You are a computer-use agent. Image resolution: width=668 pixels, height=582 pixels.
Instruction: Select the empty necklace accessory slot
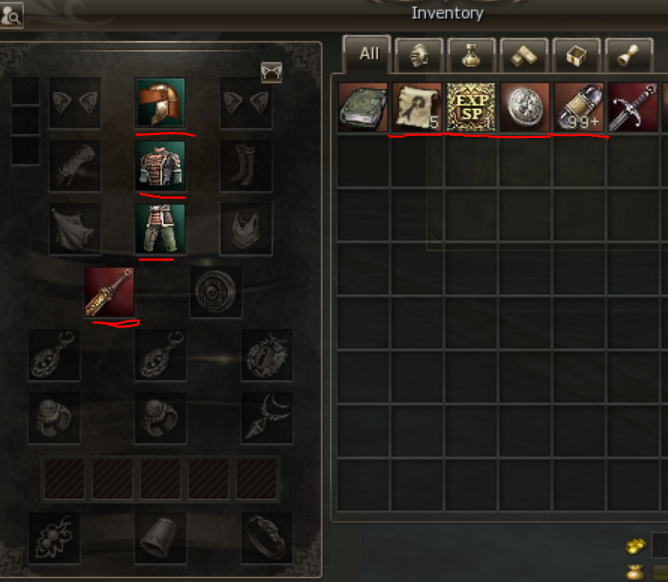click(x=267, y=418)
